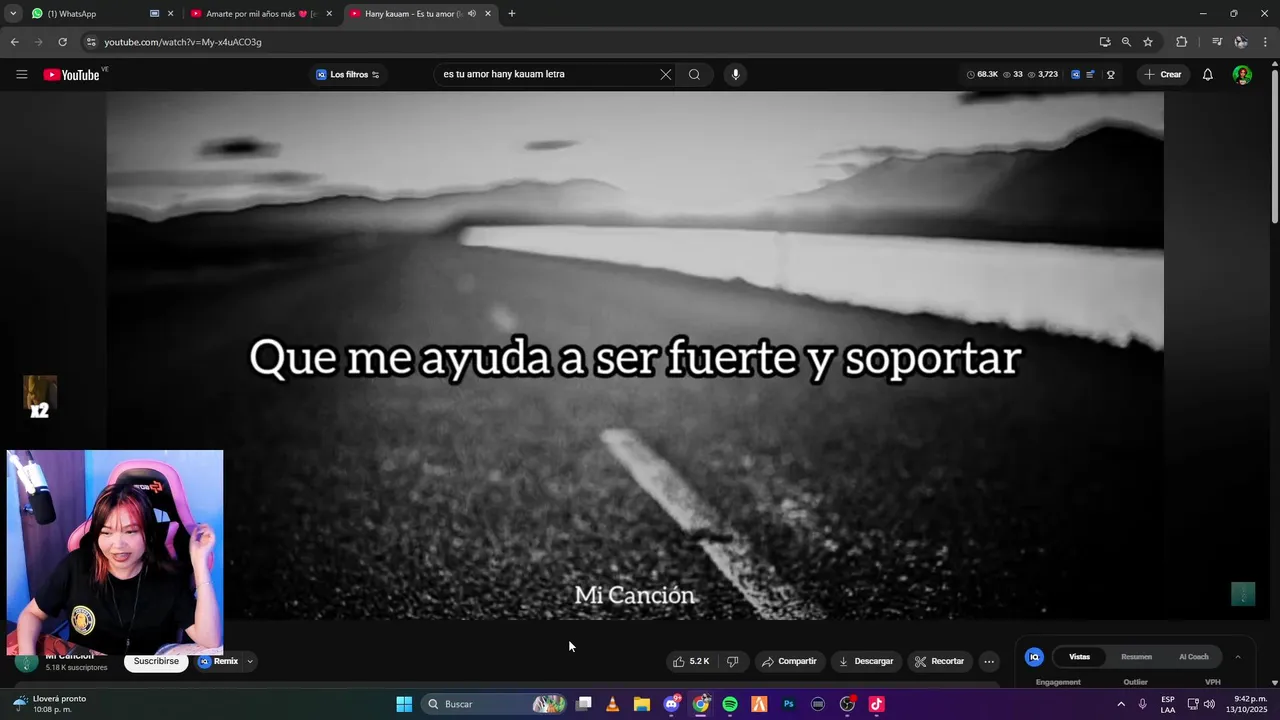Switch to the Resumen tab
This screenshot has width=1280, height=720.
click(1136, 657)
